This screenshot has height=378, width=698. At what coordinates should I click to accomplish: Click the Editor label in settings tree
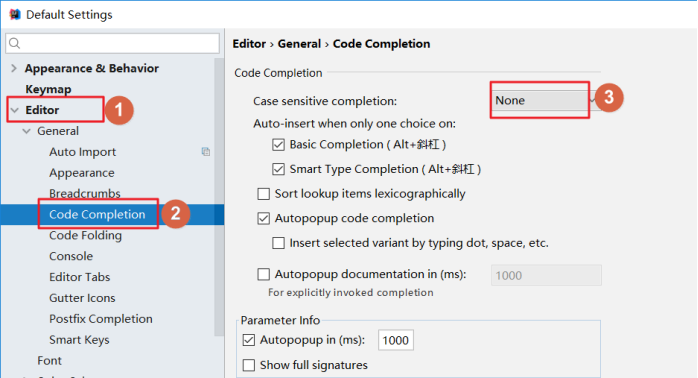pyautogui.click(x=42, y=110)
